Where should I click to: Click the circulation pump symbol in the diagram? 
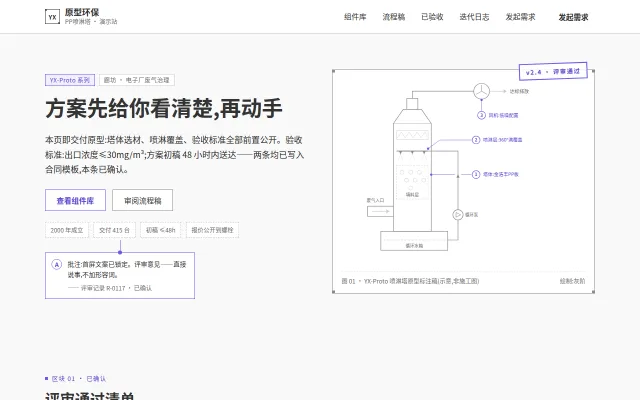(458, 214)
